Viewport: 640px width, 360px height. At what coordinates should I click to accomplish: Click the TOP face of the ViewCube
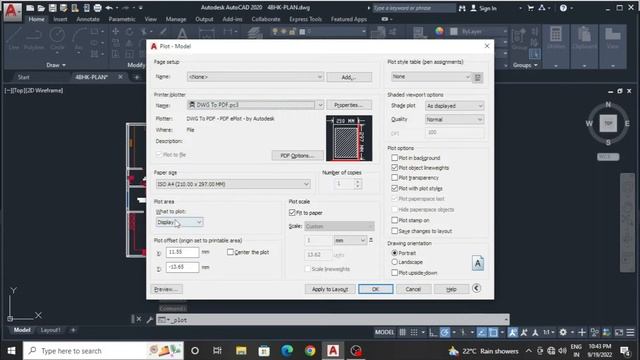pos(608,123)
